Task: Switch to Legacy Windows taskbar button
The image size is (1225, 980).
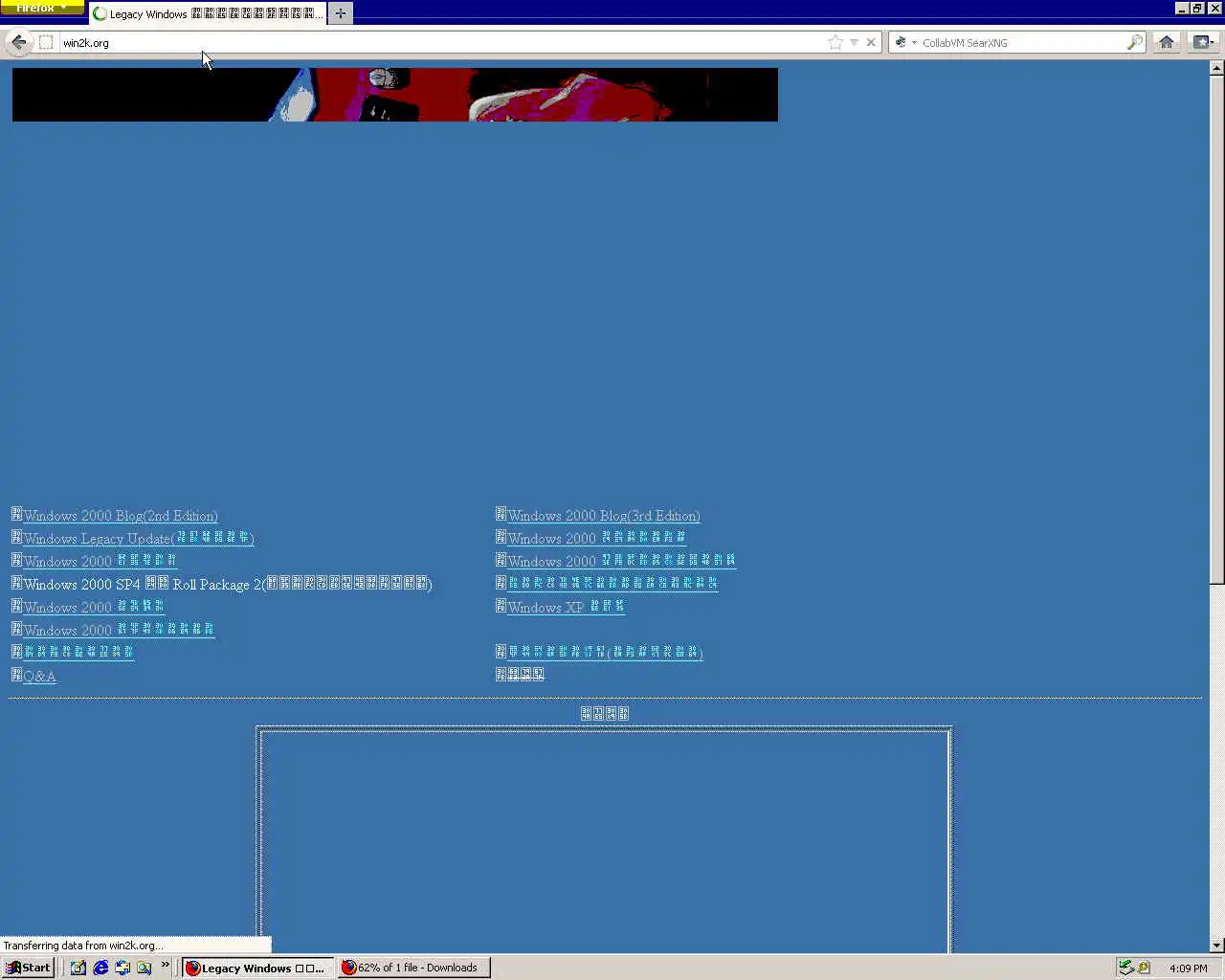Action: coord(258,968)
